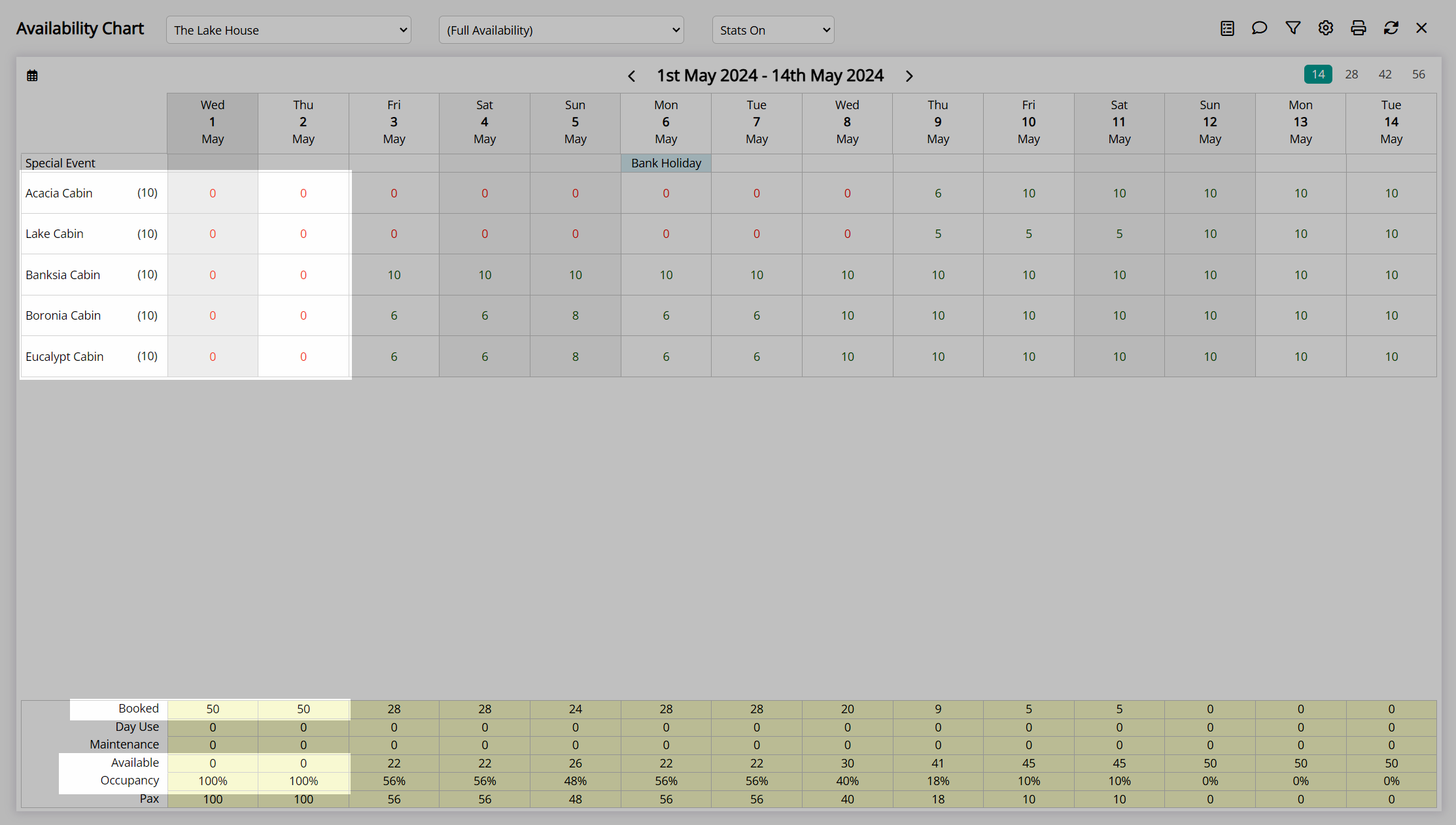This screenshot has height=825, width=1456.
Task: Click Lake Cabin availability on Thu 2 May
Action: point(303,233)
